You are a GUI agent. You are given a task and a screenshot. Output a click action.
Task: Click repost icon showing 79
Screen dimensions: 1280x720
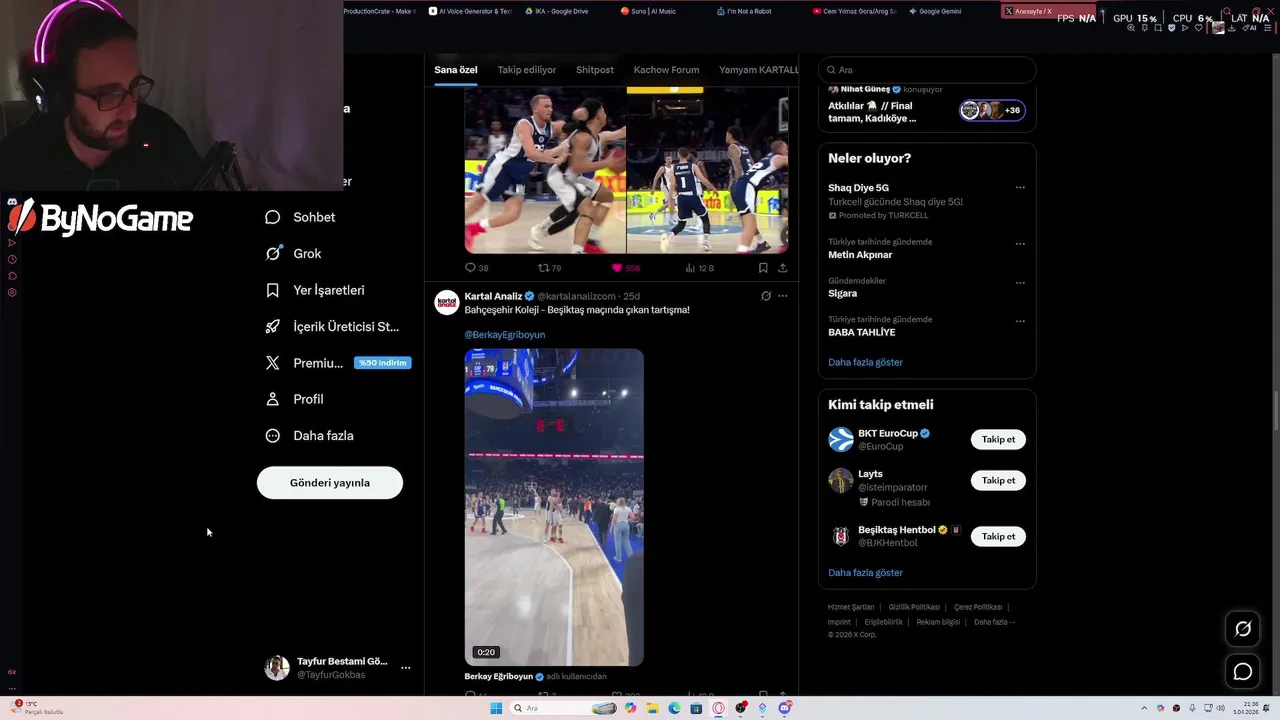(544, 268)
